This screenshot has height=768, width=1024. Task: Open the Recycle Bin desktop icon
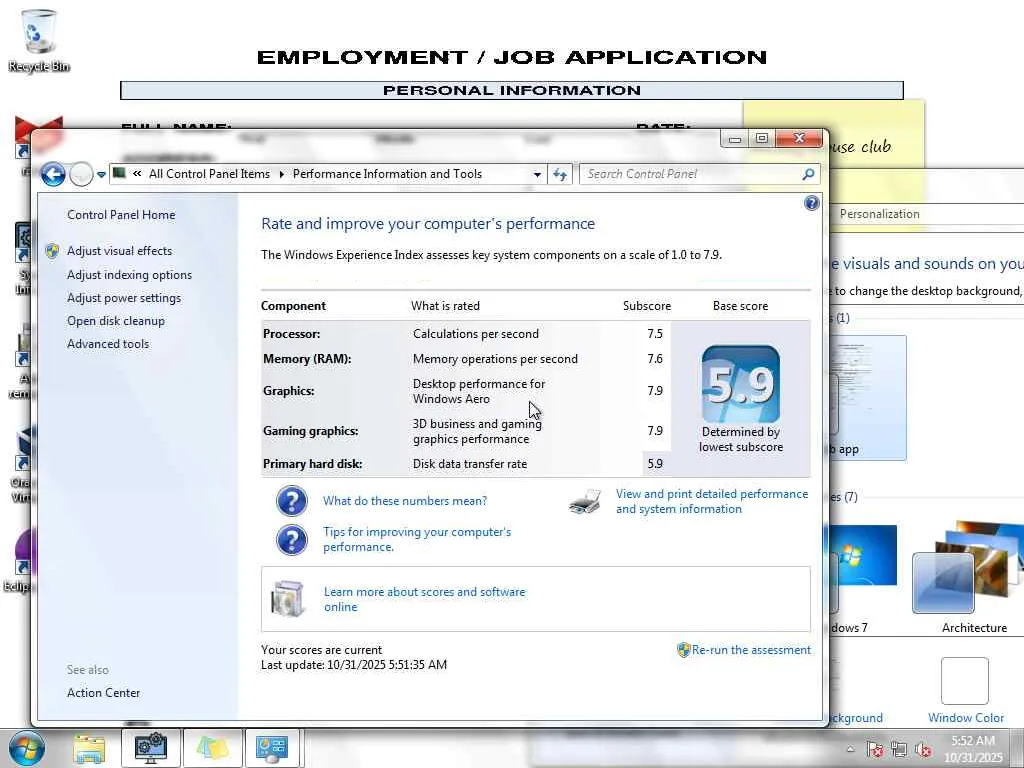point(39,40)
